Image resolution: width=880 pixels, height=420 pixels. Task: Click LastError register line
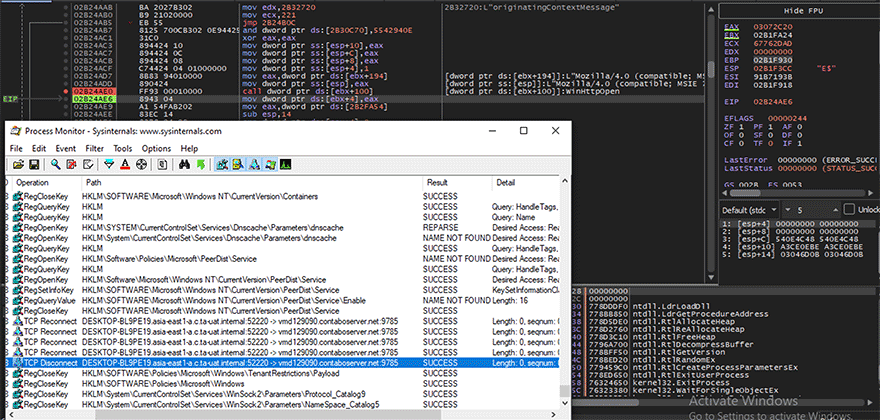click(x=801, y=160)
